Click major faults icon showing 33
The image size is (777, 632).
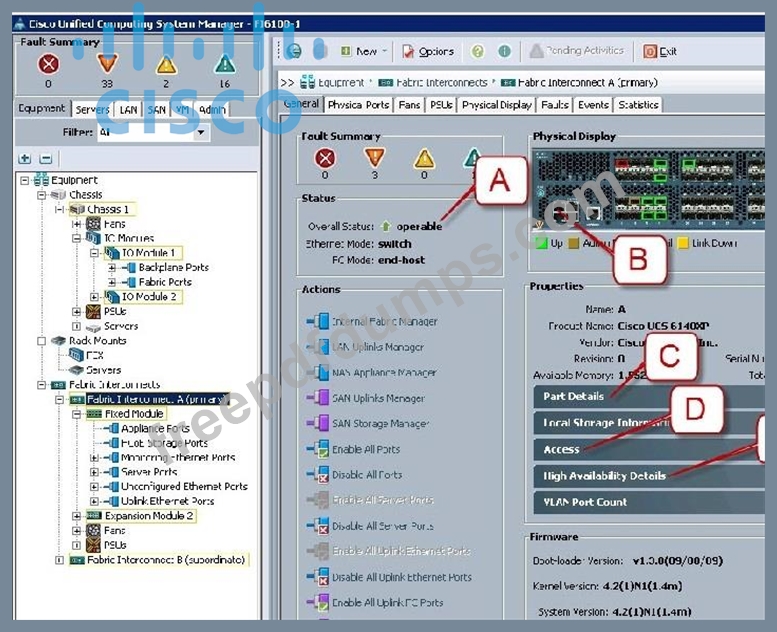point(107,64)
